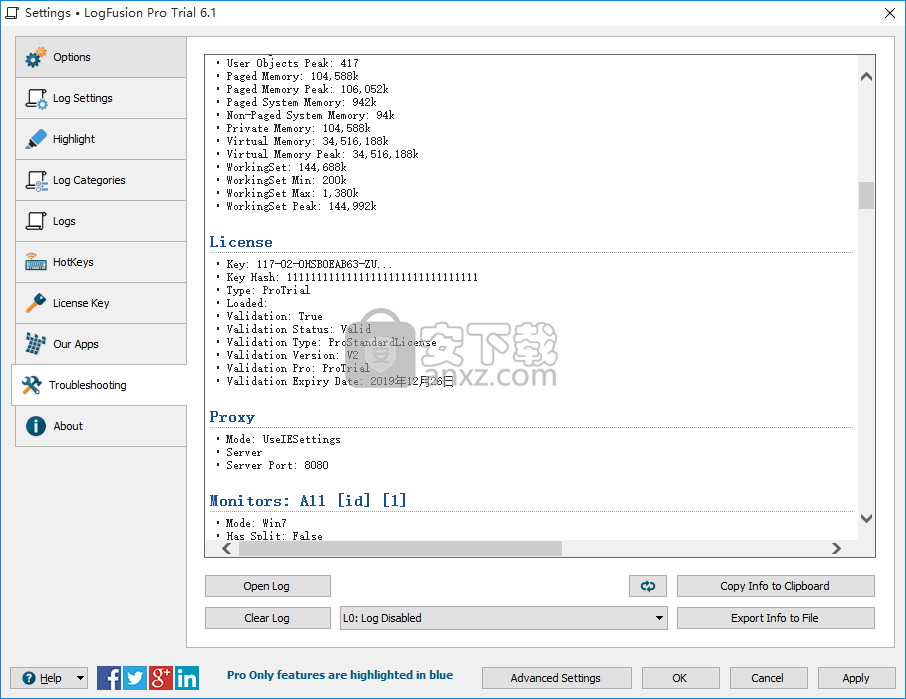Switch to the Log Settings tab
Viewport: 906px width, 699px height.
click(x=101, y=98)
